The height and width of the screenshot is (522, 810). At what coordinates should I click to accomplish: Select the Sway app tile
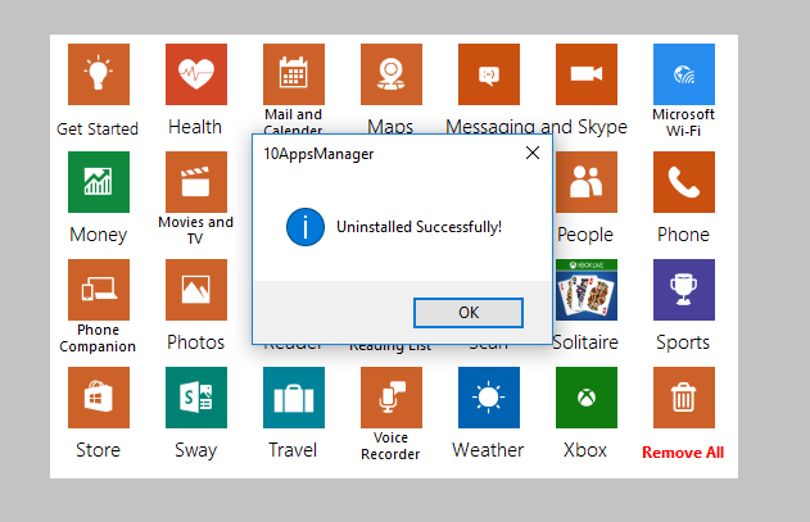click(196, 397)
